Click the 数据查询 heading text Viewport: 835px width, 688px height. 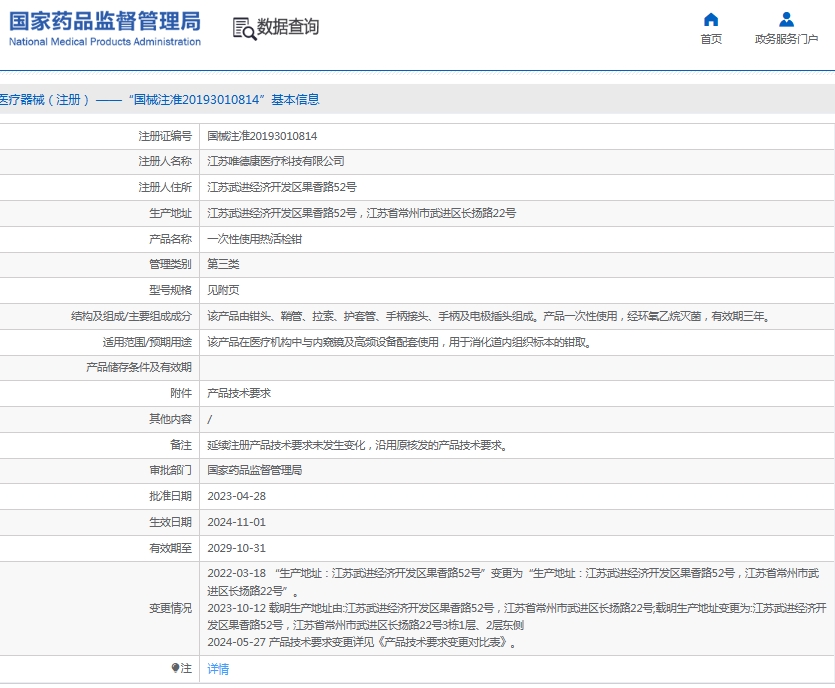(288, 27)
